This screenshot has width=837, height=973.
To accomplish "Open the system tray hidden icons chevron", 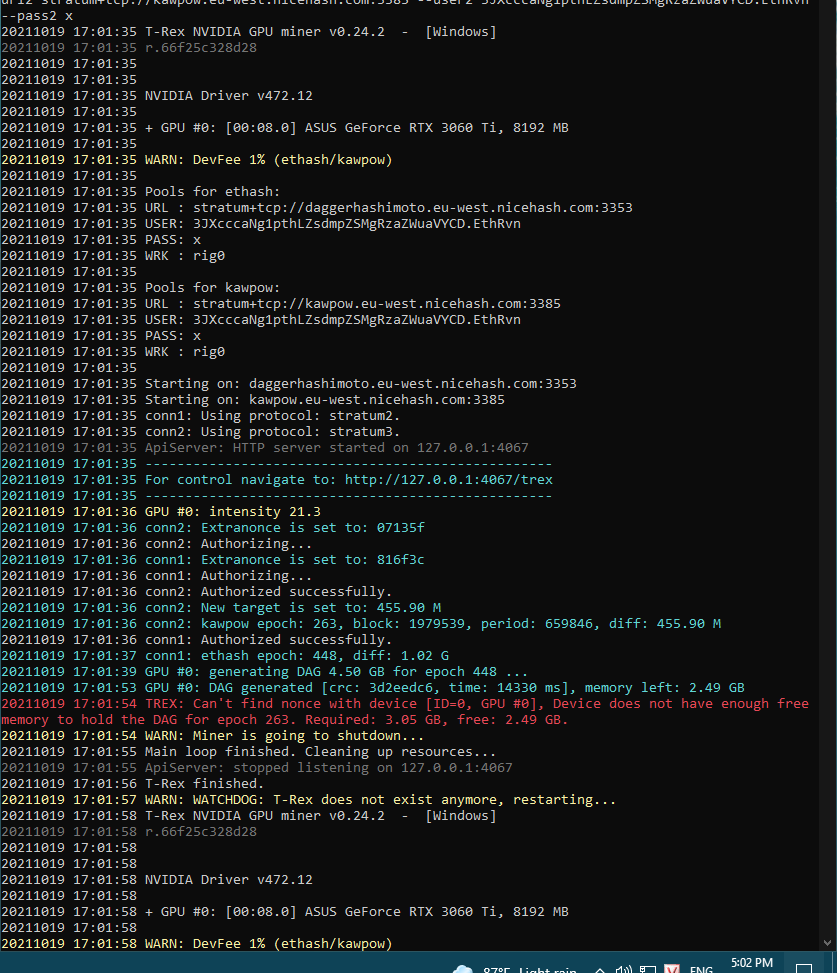I will pyautogui.click(x=599, y=970).
